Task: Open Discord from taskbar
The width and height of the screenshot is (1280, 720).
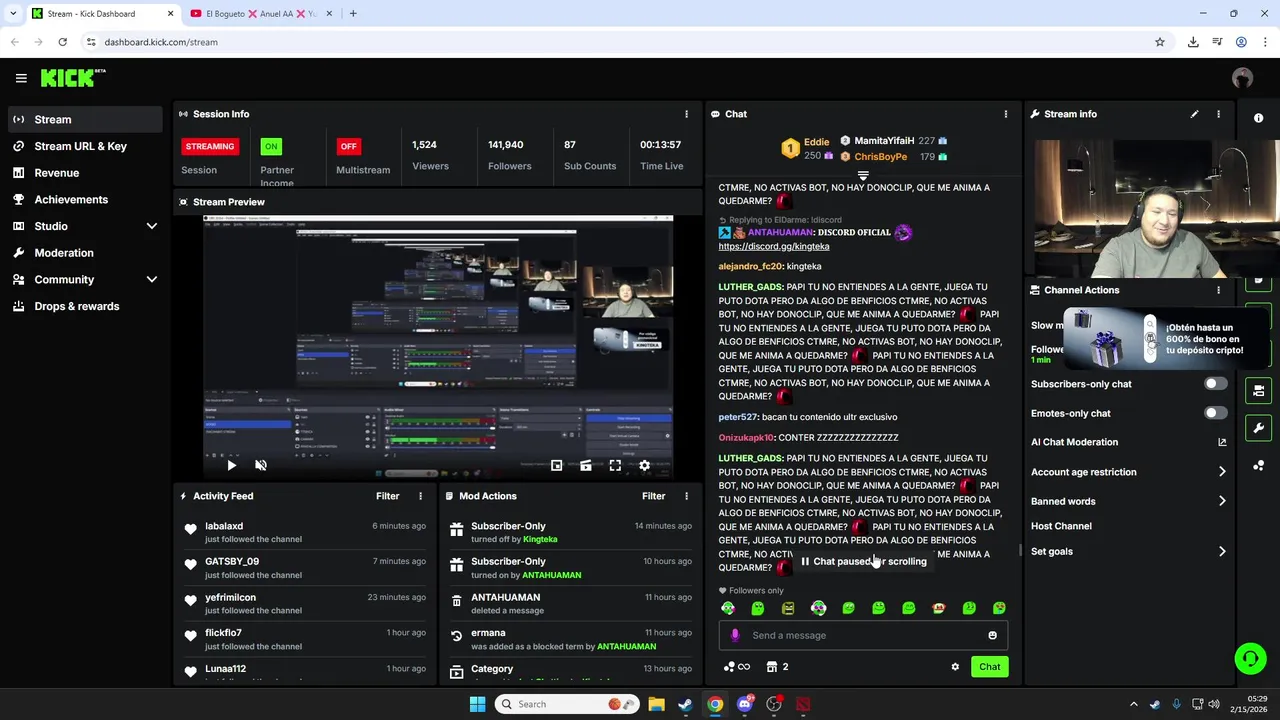Action: (744, 704)
